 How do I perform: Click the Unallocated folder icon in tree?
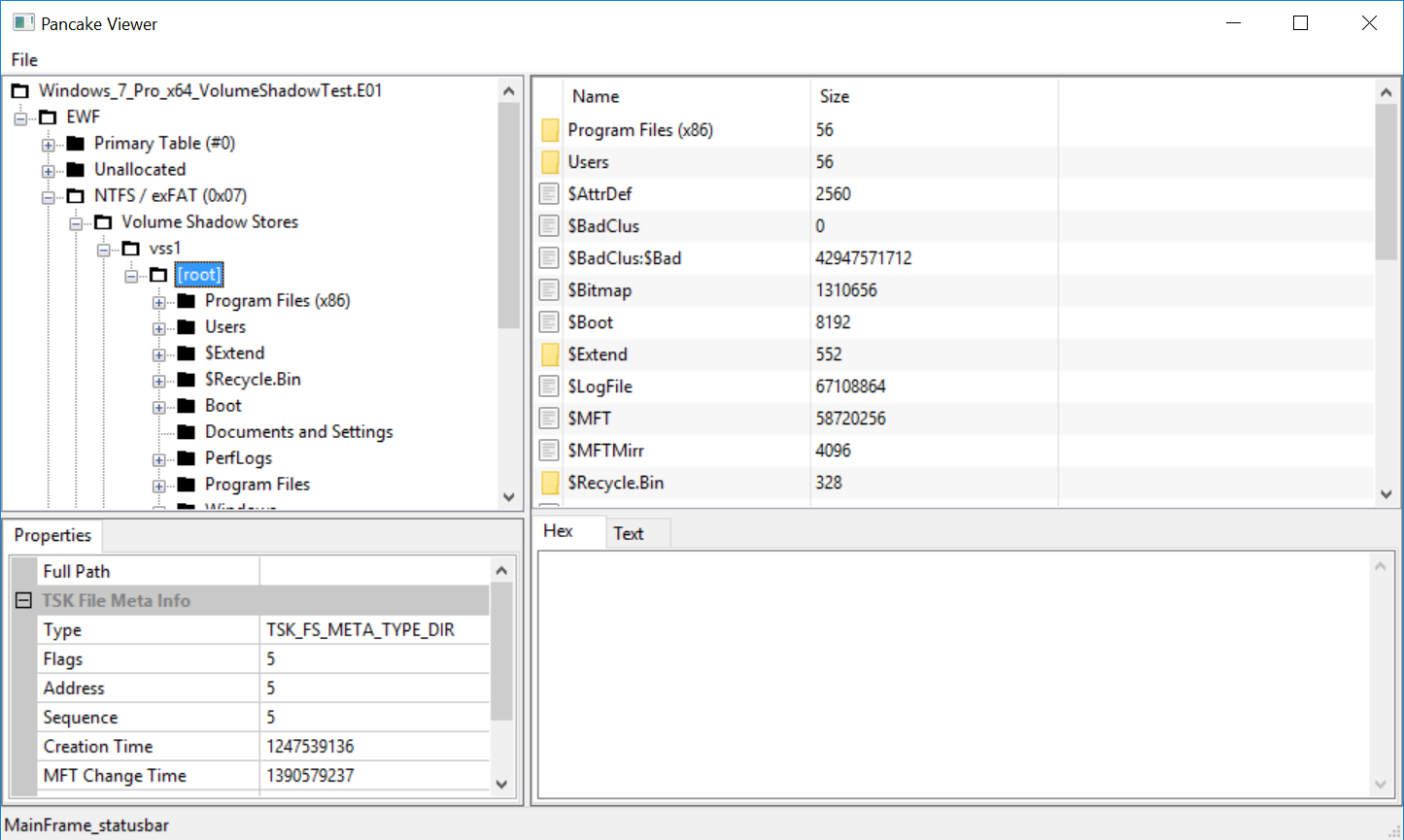pos(76,170)
